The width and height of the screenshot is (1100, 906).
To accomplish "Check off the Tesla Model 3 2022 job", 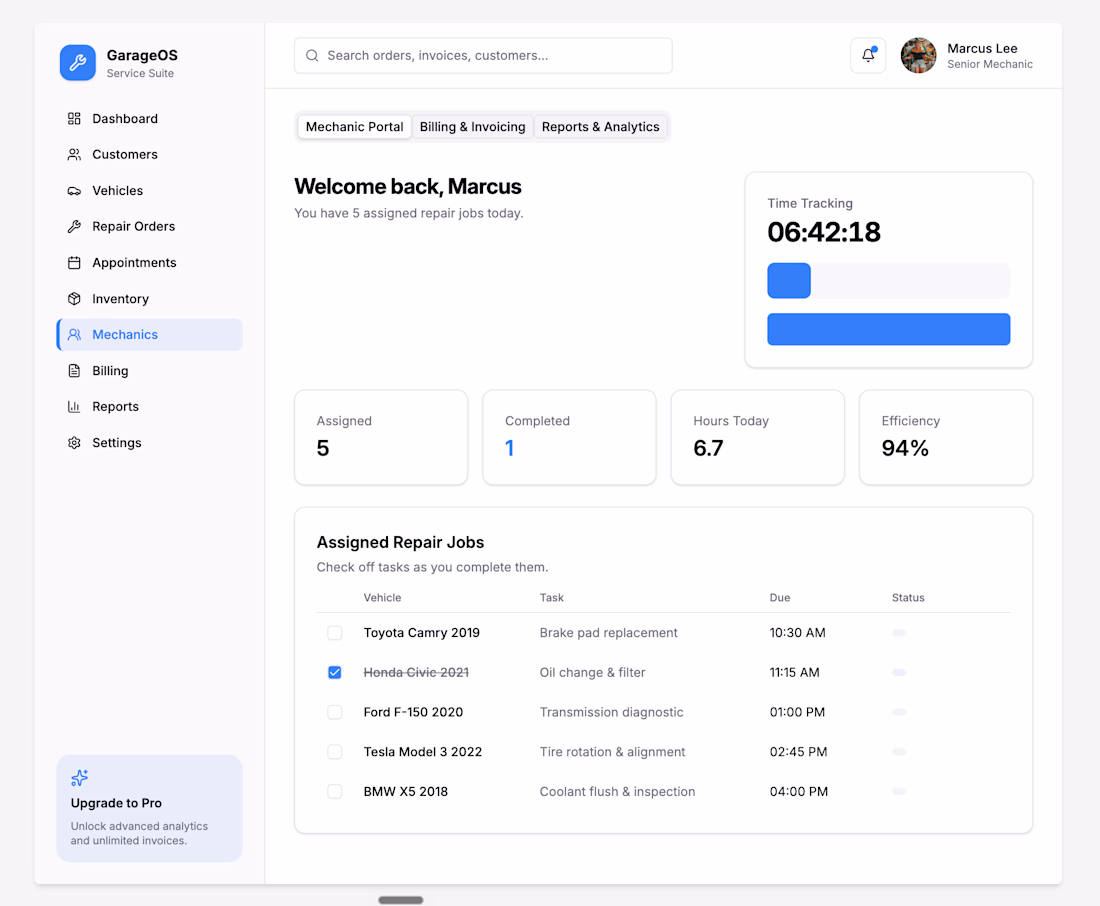I will pyautogui.click(x=335, y=752).
